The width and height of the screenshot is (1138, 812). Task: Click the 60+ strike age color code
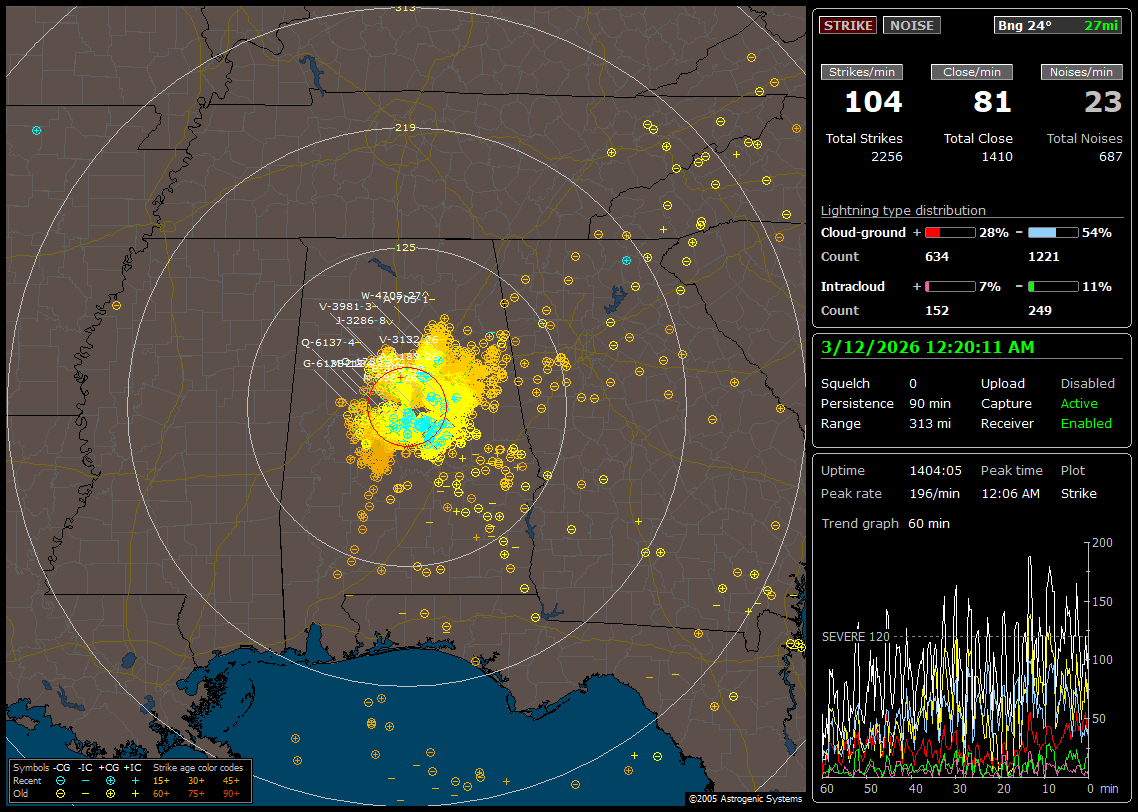click(x=161, y=793)
